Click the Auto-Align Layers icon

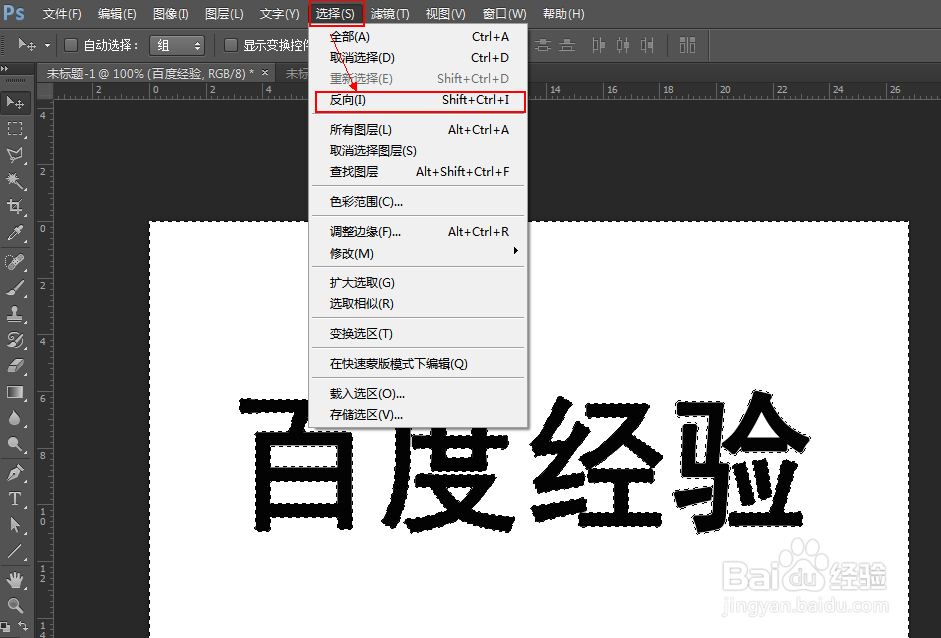point(687,45)
